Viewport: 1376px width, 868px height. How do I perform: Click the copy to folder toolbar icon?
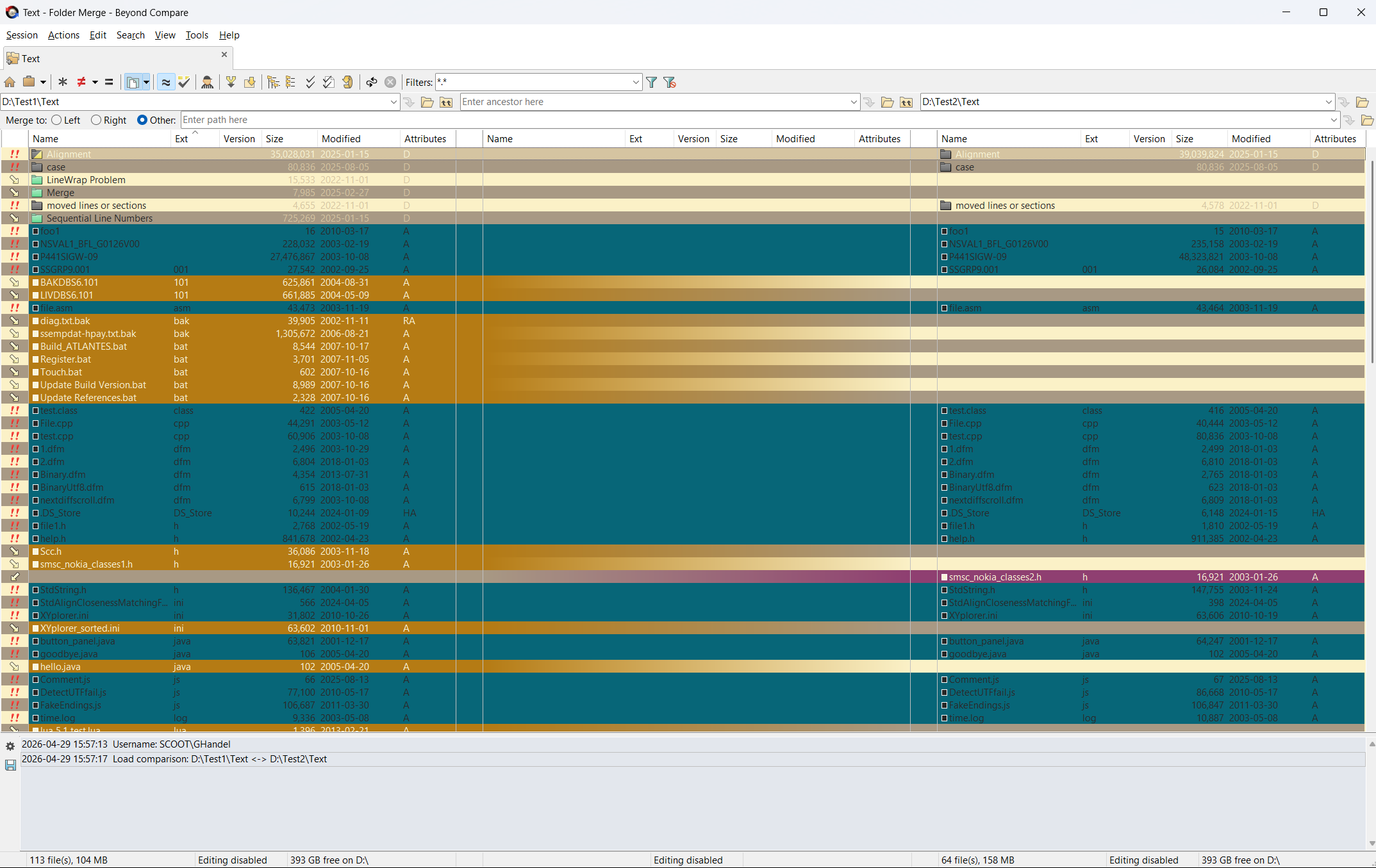click(250, 82)
